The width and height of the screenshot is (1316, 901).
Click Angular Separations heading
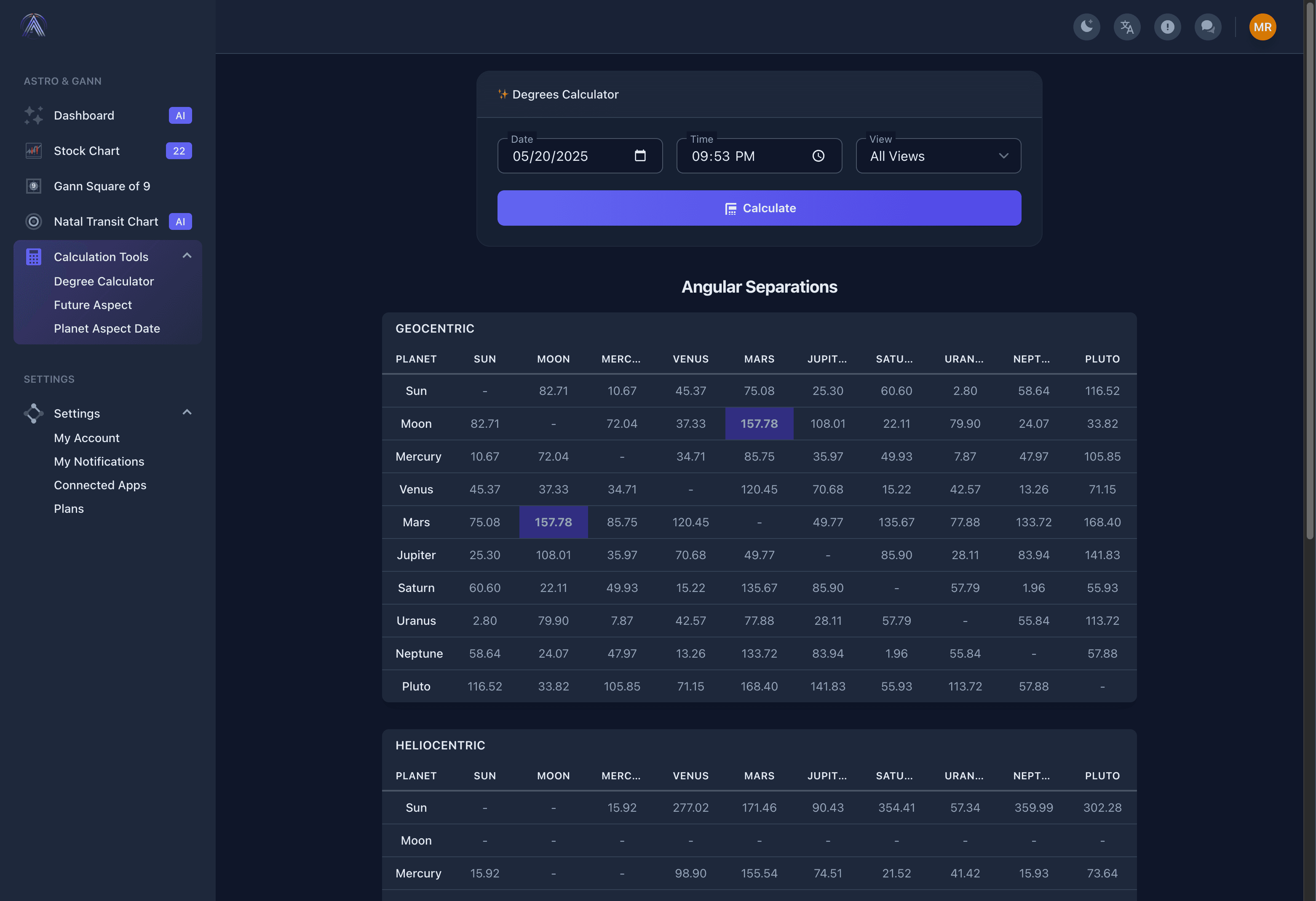759,287
